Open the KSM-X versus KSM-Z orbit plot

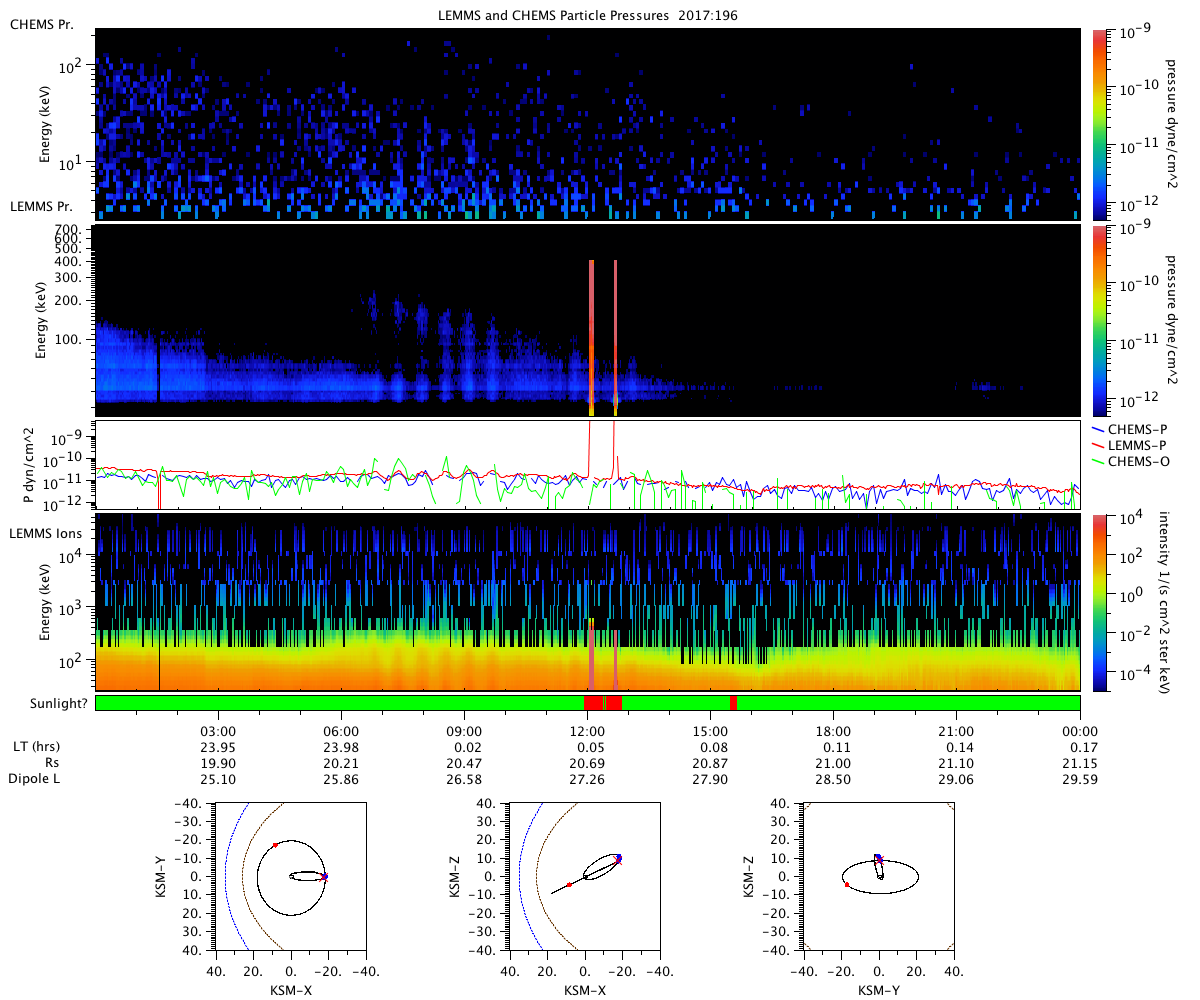[x=585, y=876]
